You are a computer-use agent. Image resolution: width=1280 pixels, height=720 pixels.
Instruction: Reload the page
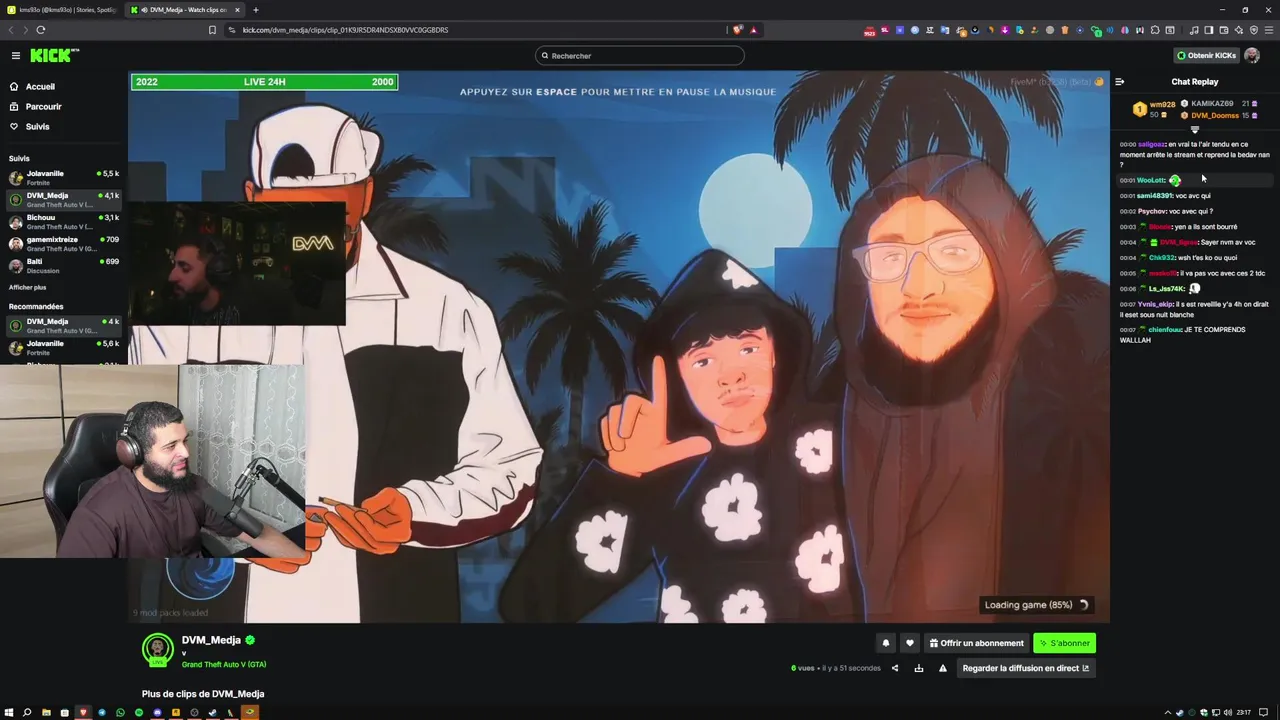click(x=41, y=30)
